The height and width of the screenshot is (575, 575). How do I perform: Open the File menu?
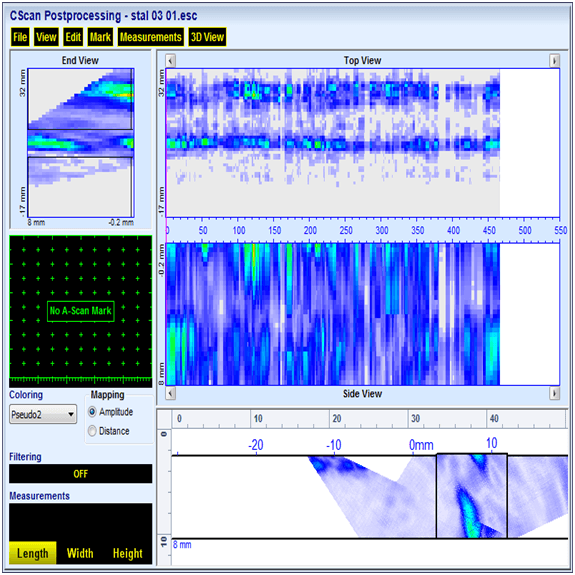pyautogui.click(x=20, y=37)
